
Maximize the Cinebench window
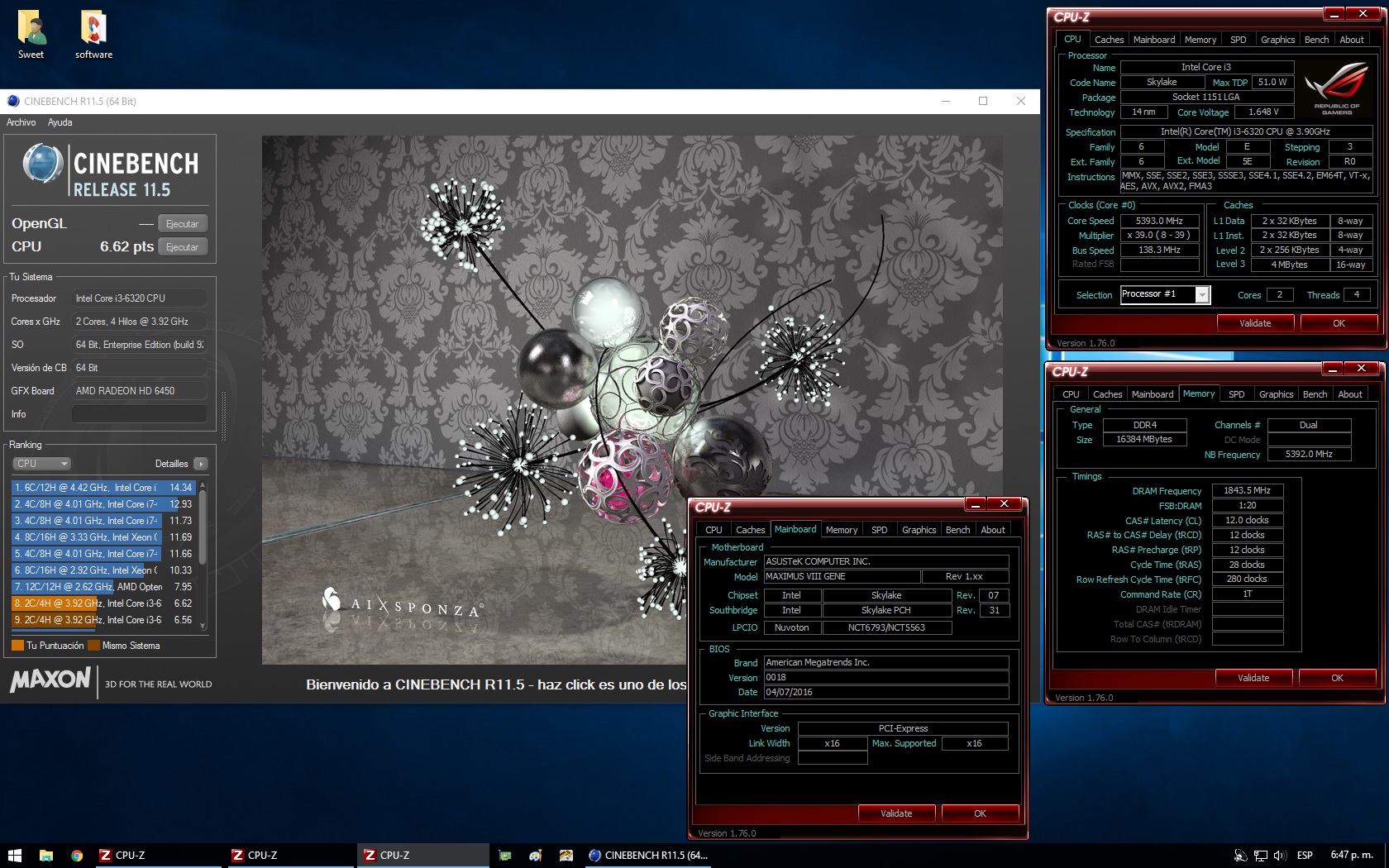983,101
